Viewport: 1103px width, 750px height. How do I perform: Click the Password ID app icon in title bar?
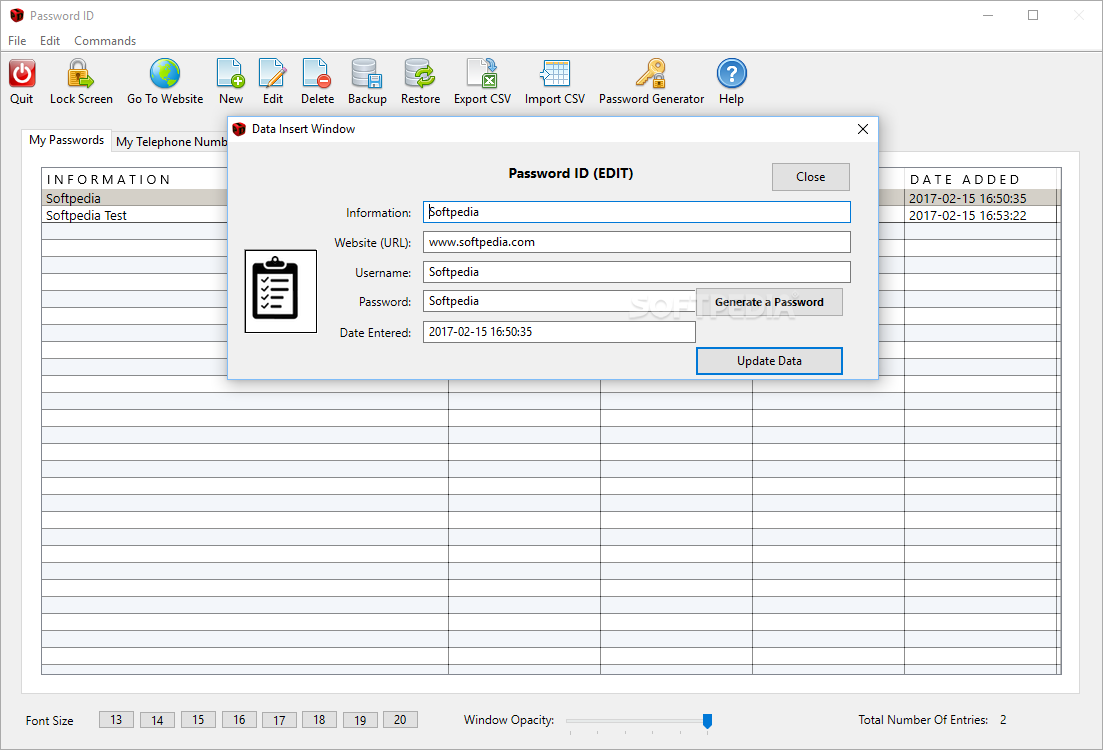17,15
